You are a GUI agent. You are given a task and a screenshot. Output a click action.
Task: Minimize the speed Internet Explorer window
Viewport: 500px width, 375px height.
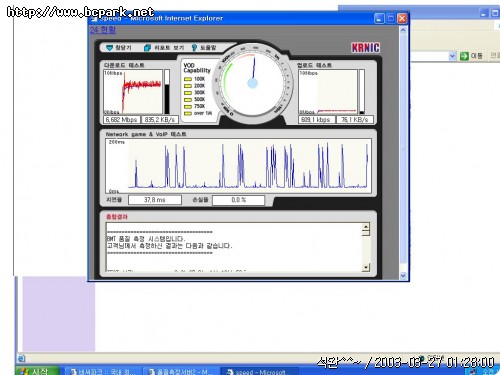click(379, 18)
